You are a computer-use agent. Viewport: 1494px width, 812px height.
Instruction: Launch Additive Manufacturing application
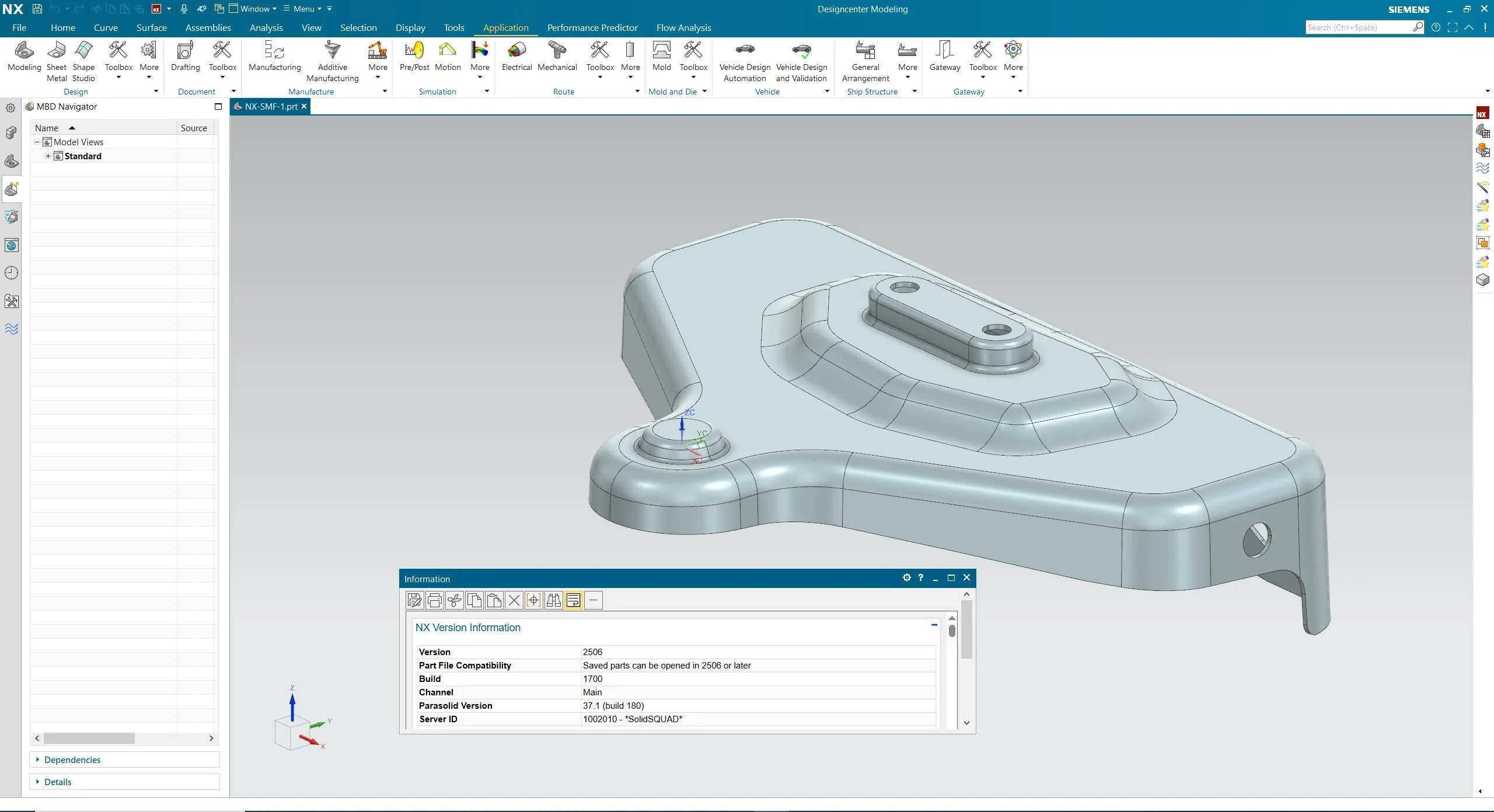coord(332,62)
